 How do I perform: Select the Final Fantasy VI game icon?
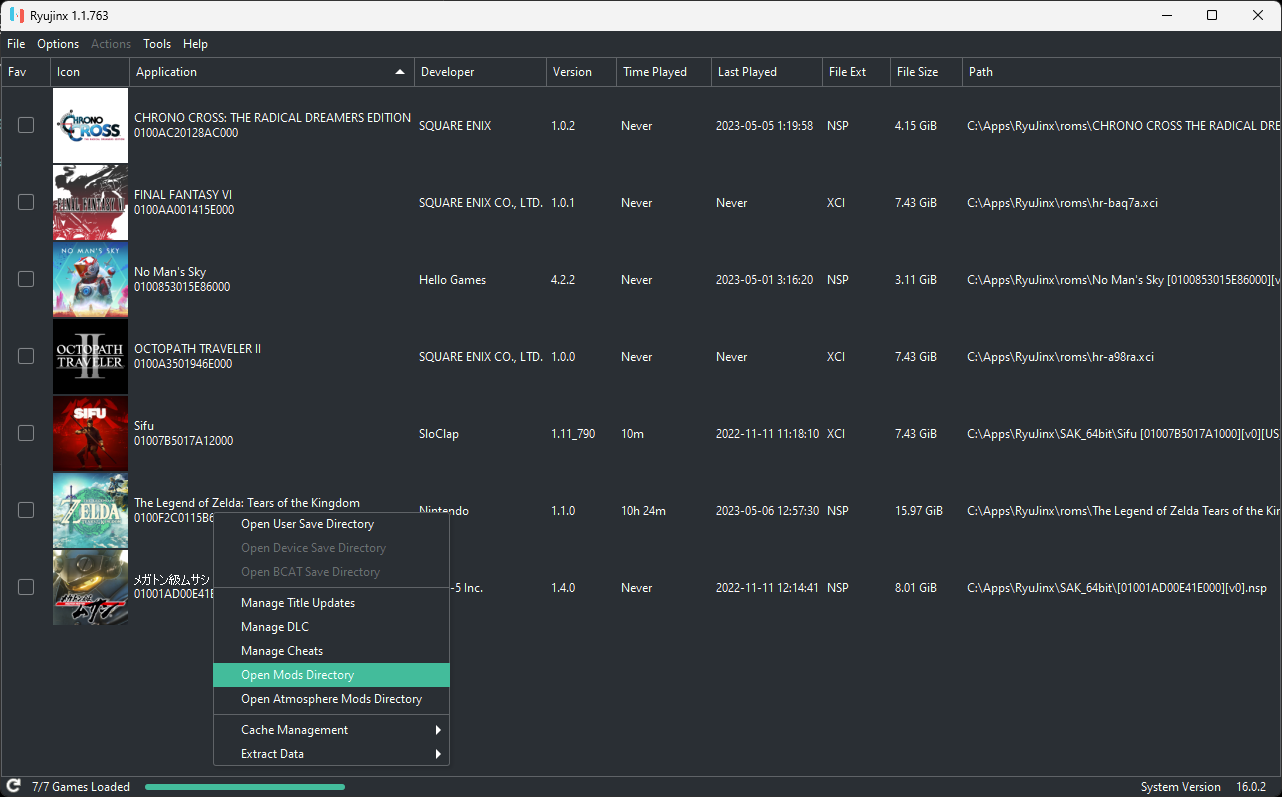tap(90, 202)
